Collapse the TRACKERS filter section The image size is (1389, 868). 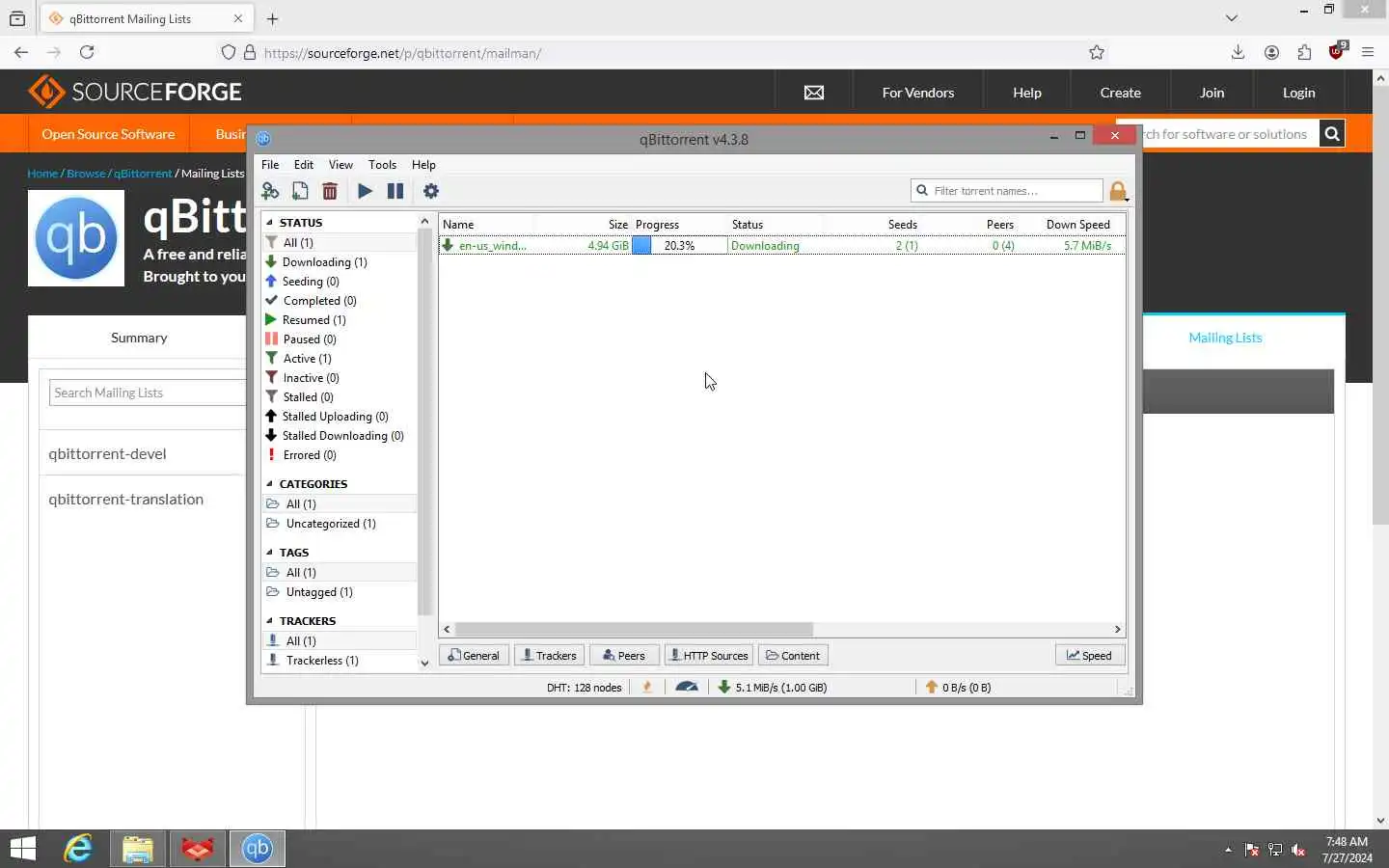[x=270, y=620]
